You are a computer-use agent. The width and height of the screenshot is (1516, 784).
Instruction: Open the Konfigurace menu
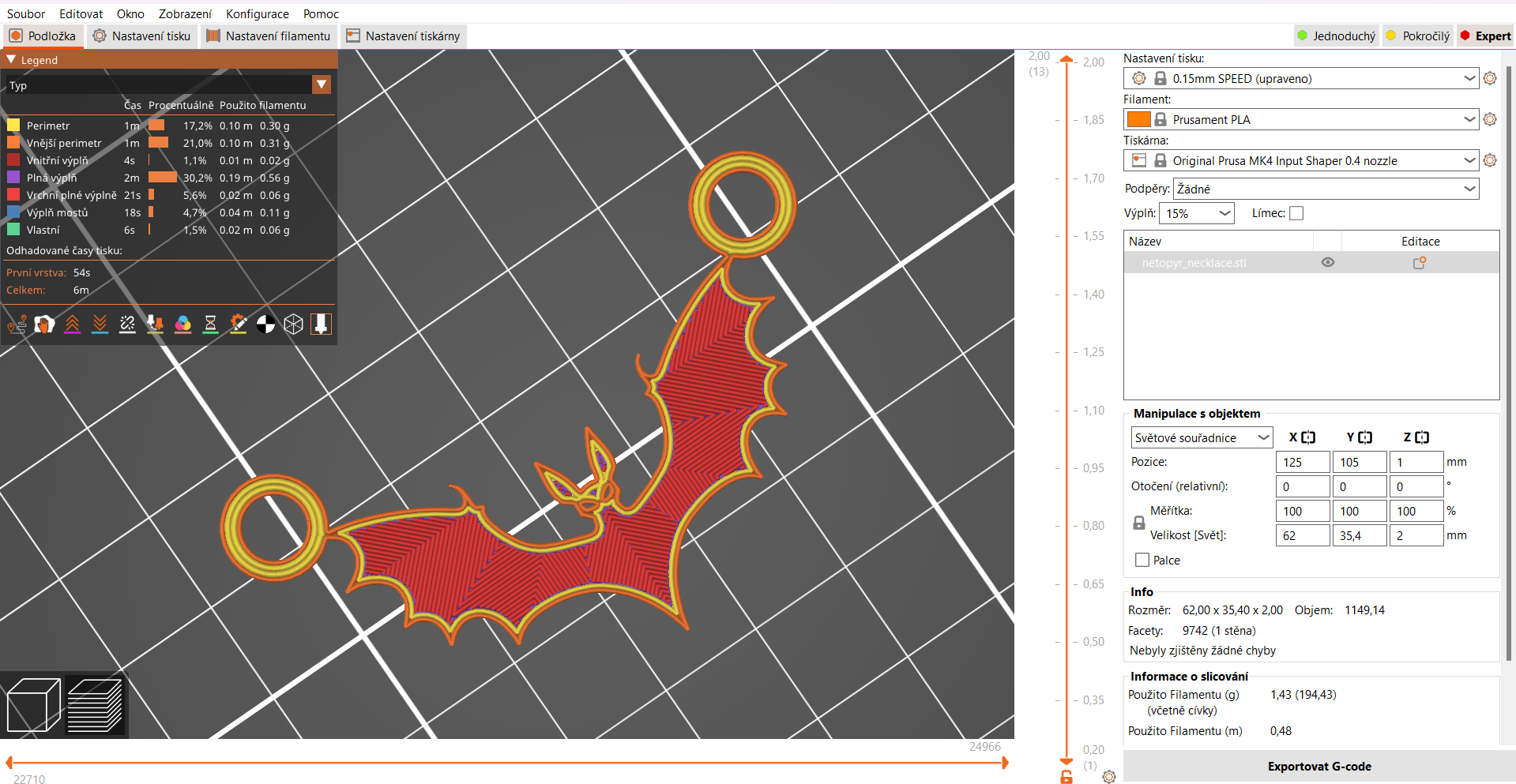point(258,13)
